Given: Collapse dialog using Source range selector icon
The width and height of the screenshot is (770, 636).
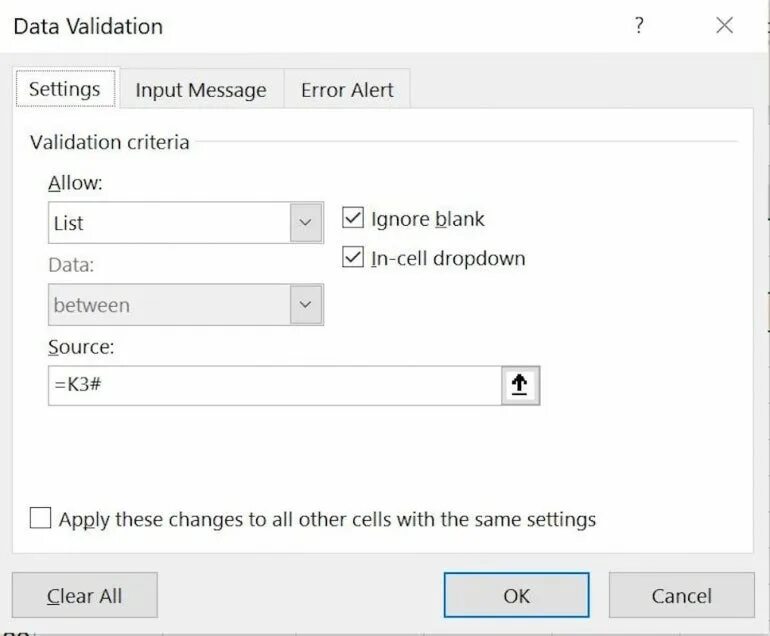Looking at the screenshot, I should tap(519, 386).
